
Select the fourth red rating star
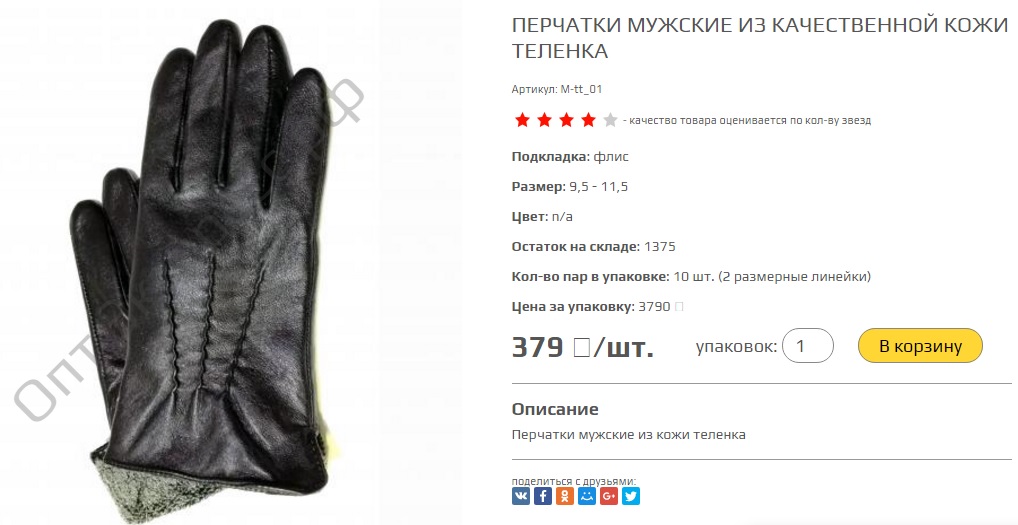588,120
